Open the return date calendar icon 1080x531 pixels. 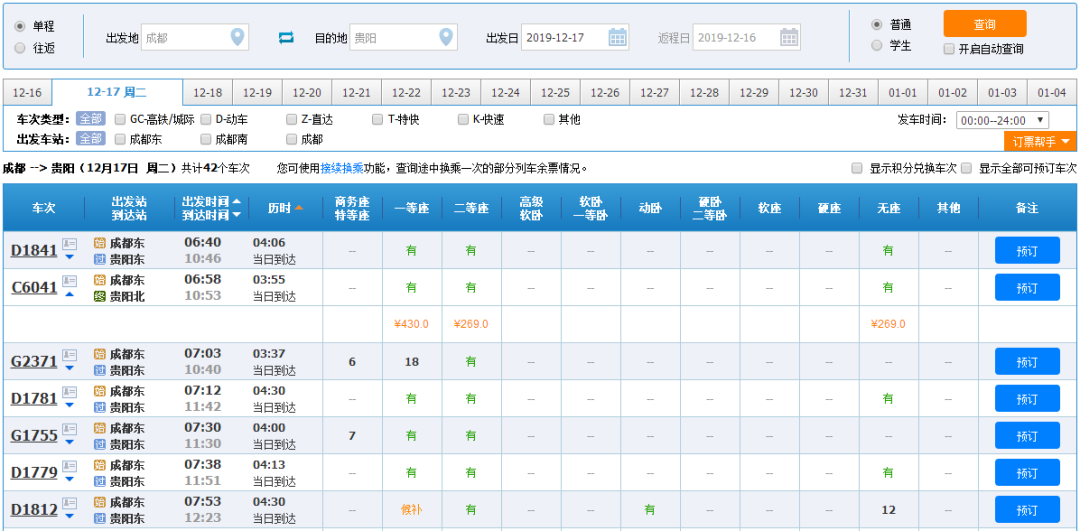click(789, 37)
